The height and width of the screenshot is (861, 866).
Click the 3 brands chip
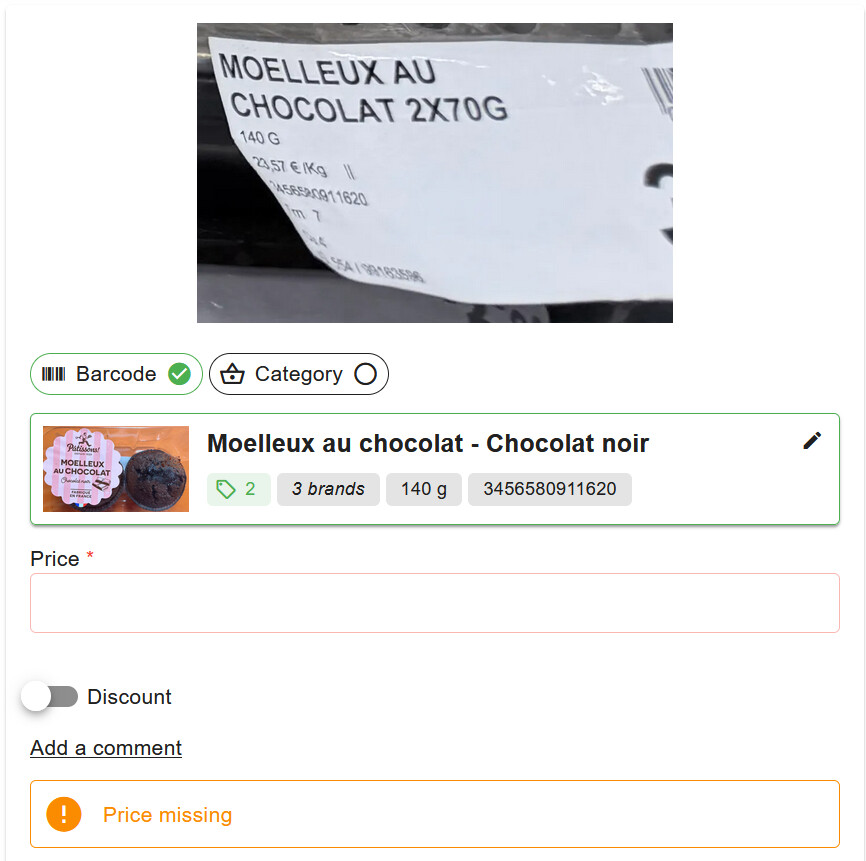(x=328, y=489)
